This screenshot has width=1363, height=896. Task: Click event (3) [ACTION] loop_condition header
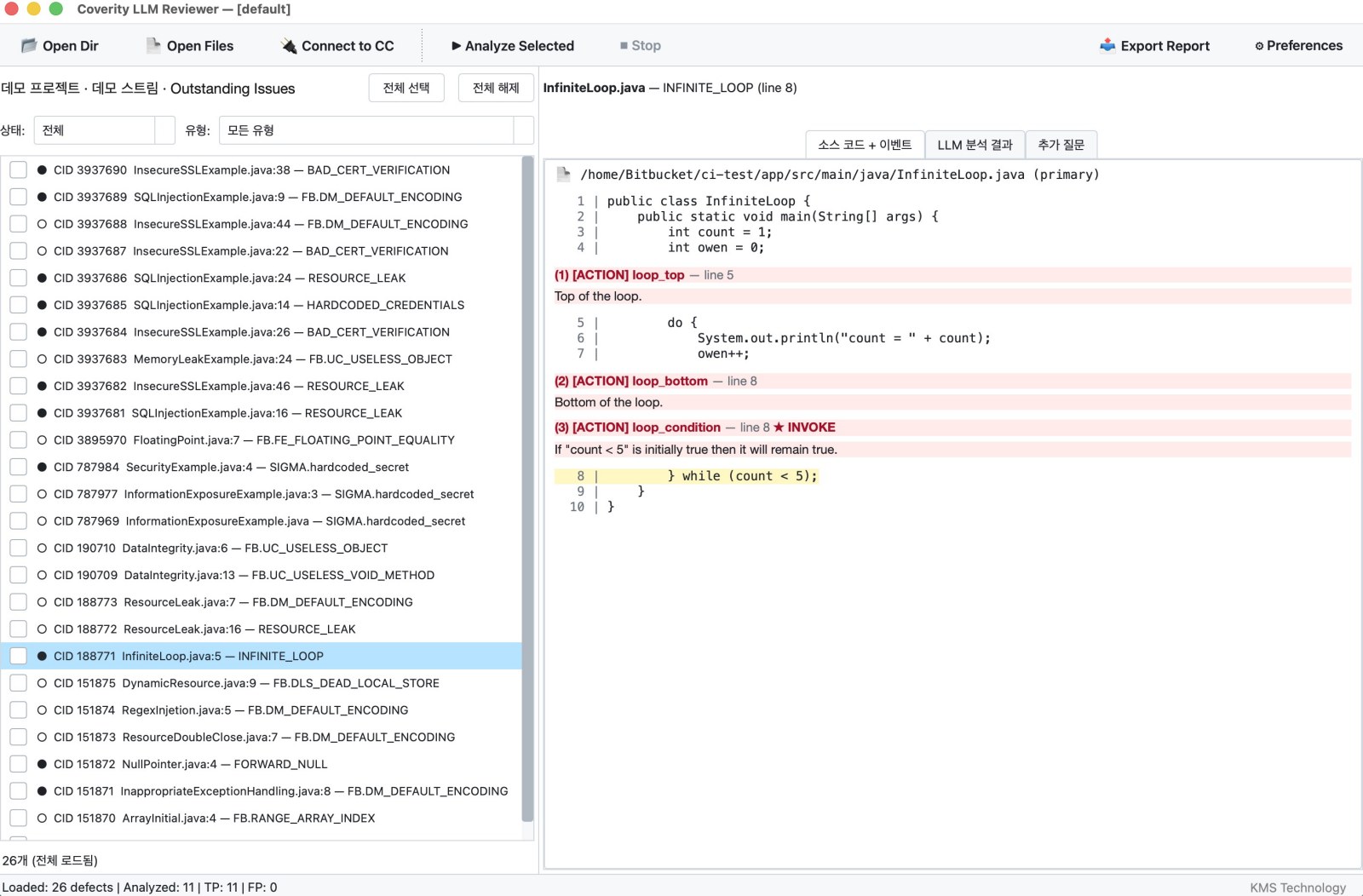(952, 428)
